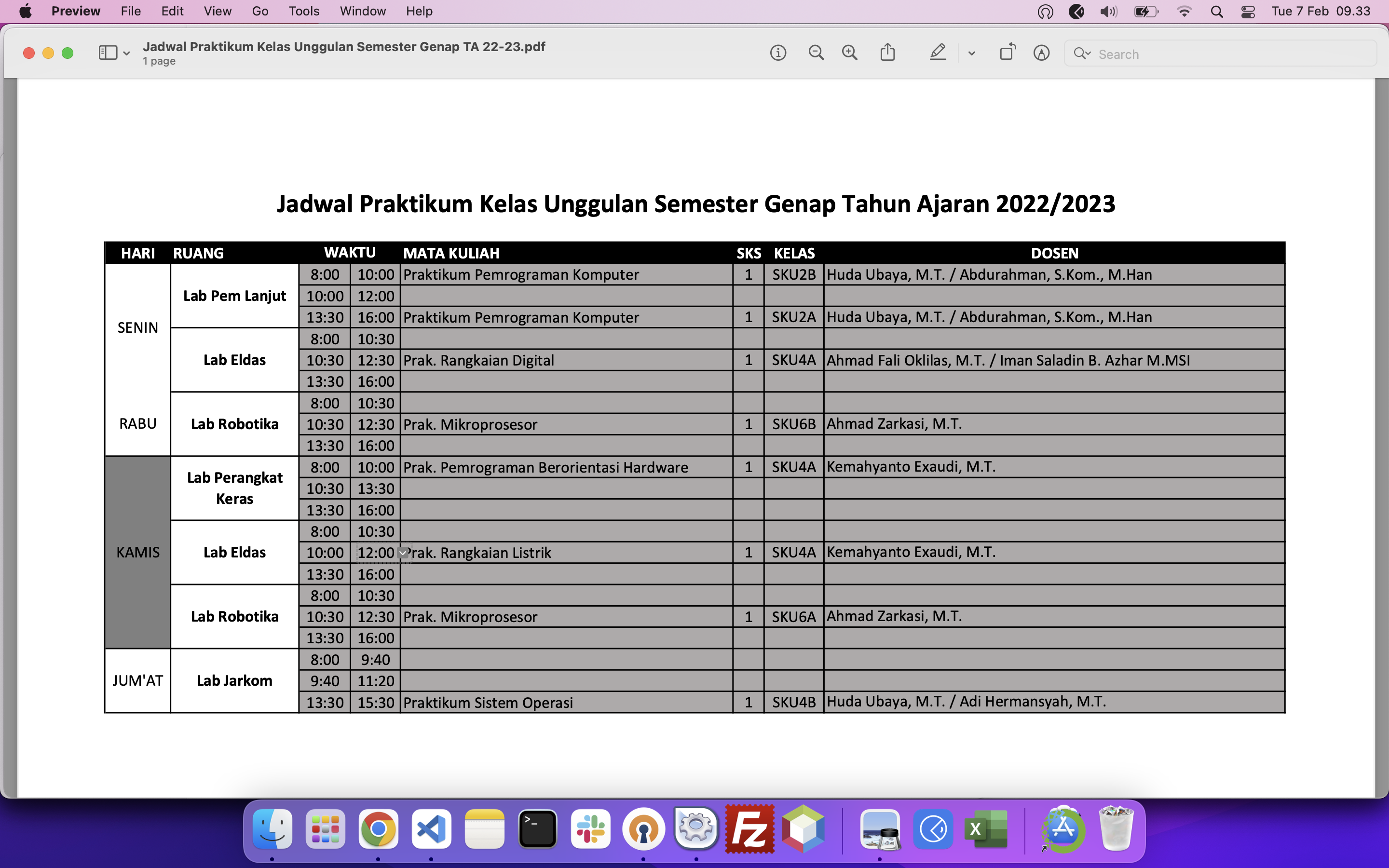
Task: Open the View menu
Action: click(218, 11)
